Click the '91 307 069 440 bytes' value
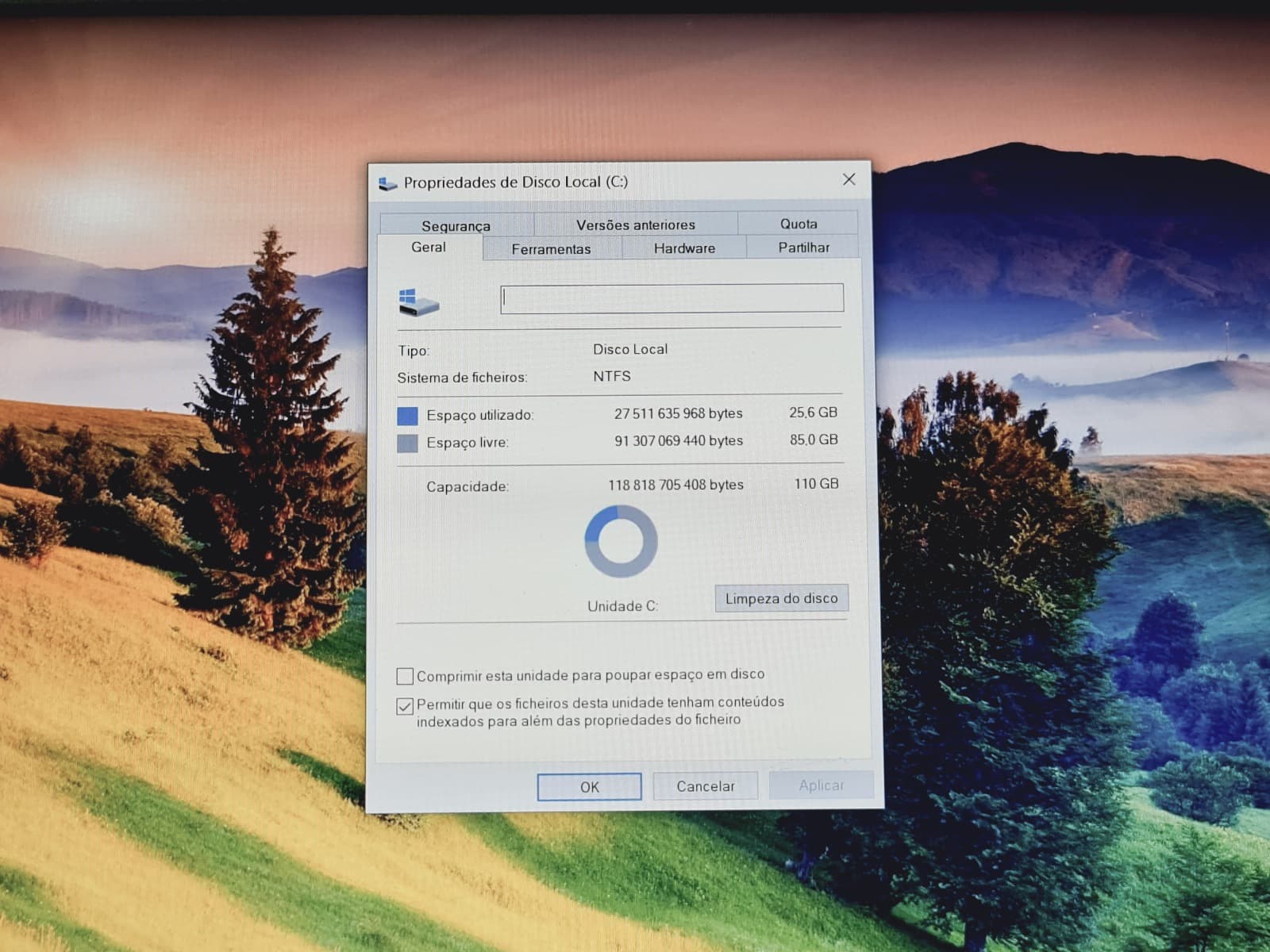This screenshot has width=1270, height=952. (679, 440)
